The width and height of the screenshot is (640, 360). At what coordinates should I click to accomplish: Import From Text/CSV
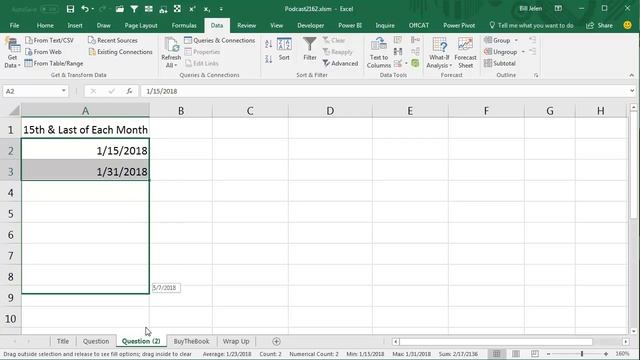click(x=49, y=40)
